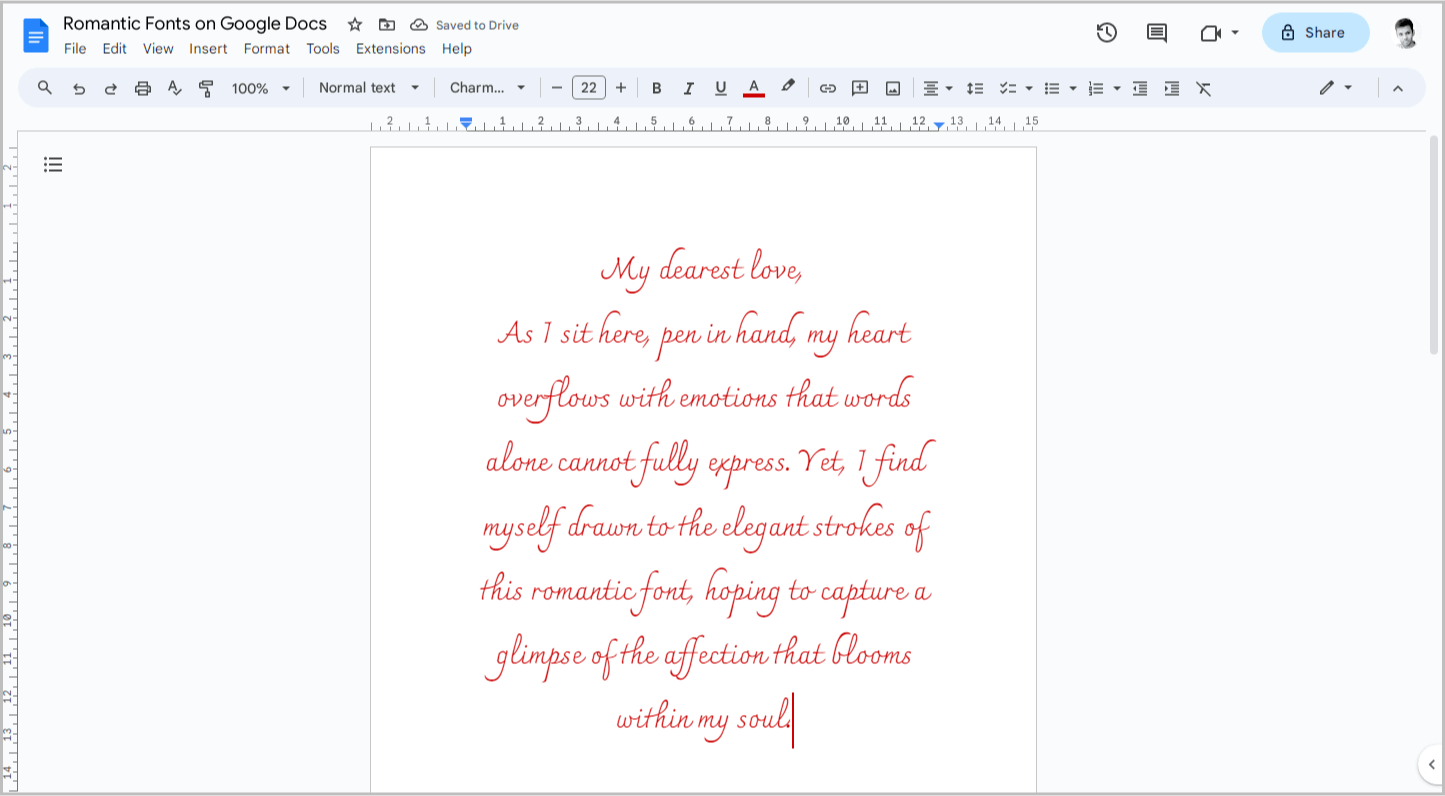View the Saved to Drive status
The image size is (1445, 796).
click(465, 25)
